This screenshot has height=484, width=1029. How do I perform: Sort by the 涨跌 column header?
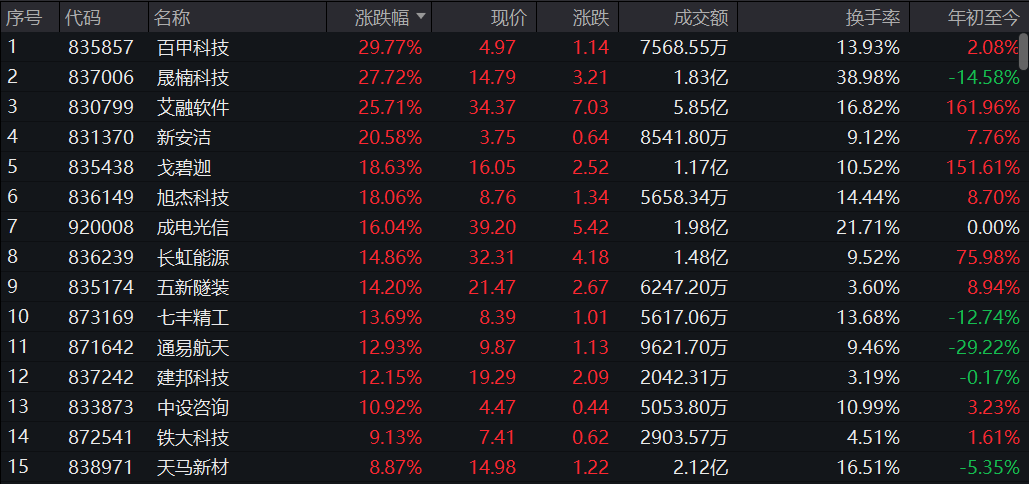coord(578,18)
